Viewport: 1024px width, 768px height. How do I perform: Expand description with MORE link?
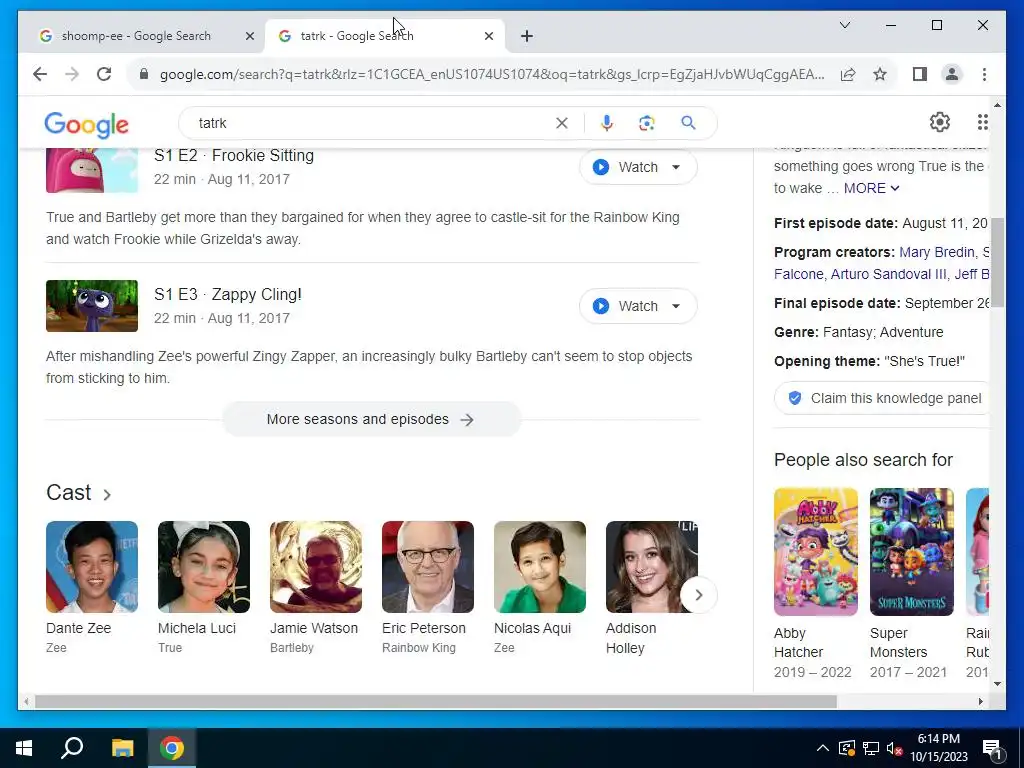click(871, 188)
